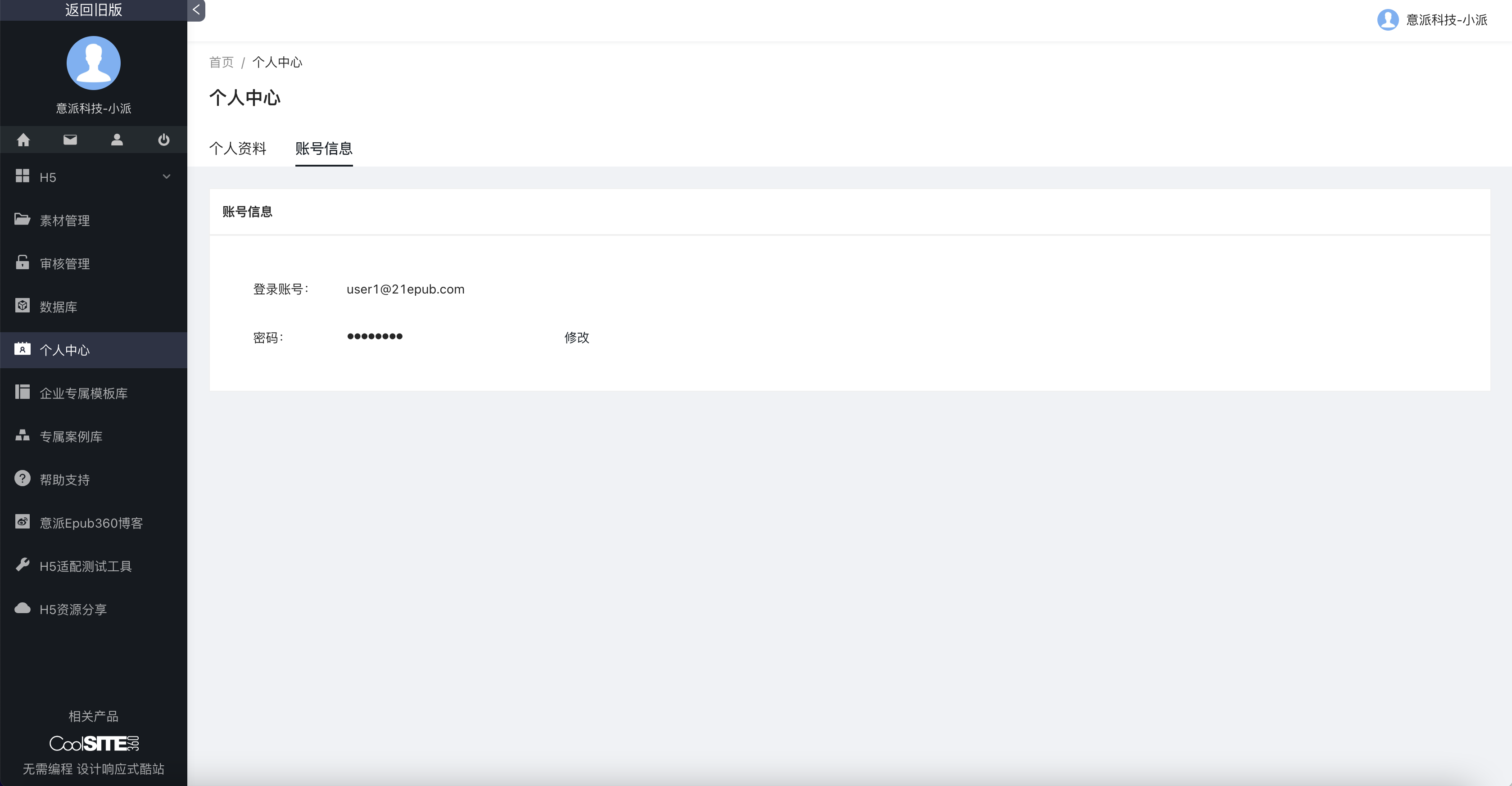The width and height of the screenshot is (1512, 786).
Task: Click the large sidebar avatar image
Action: [x=93, y=63]
